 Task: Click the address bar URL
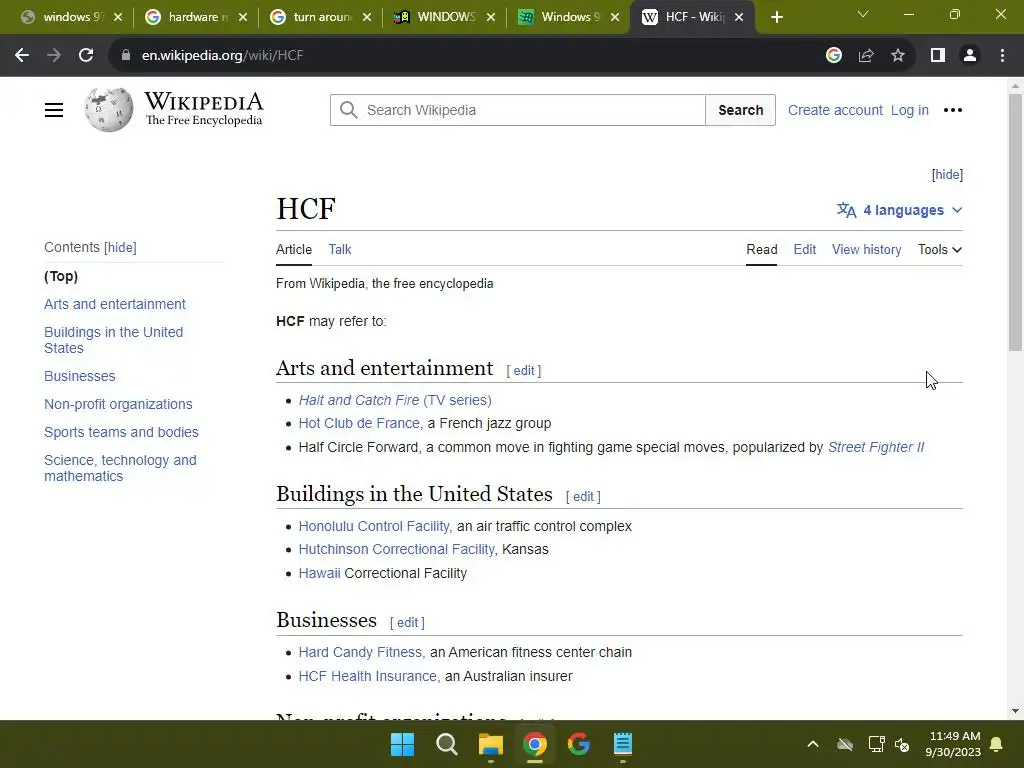coord(223,56)
